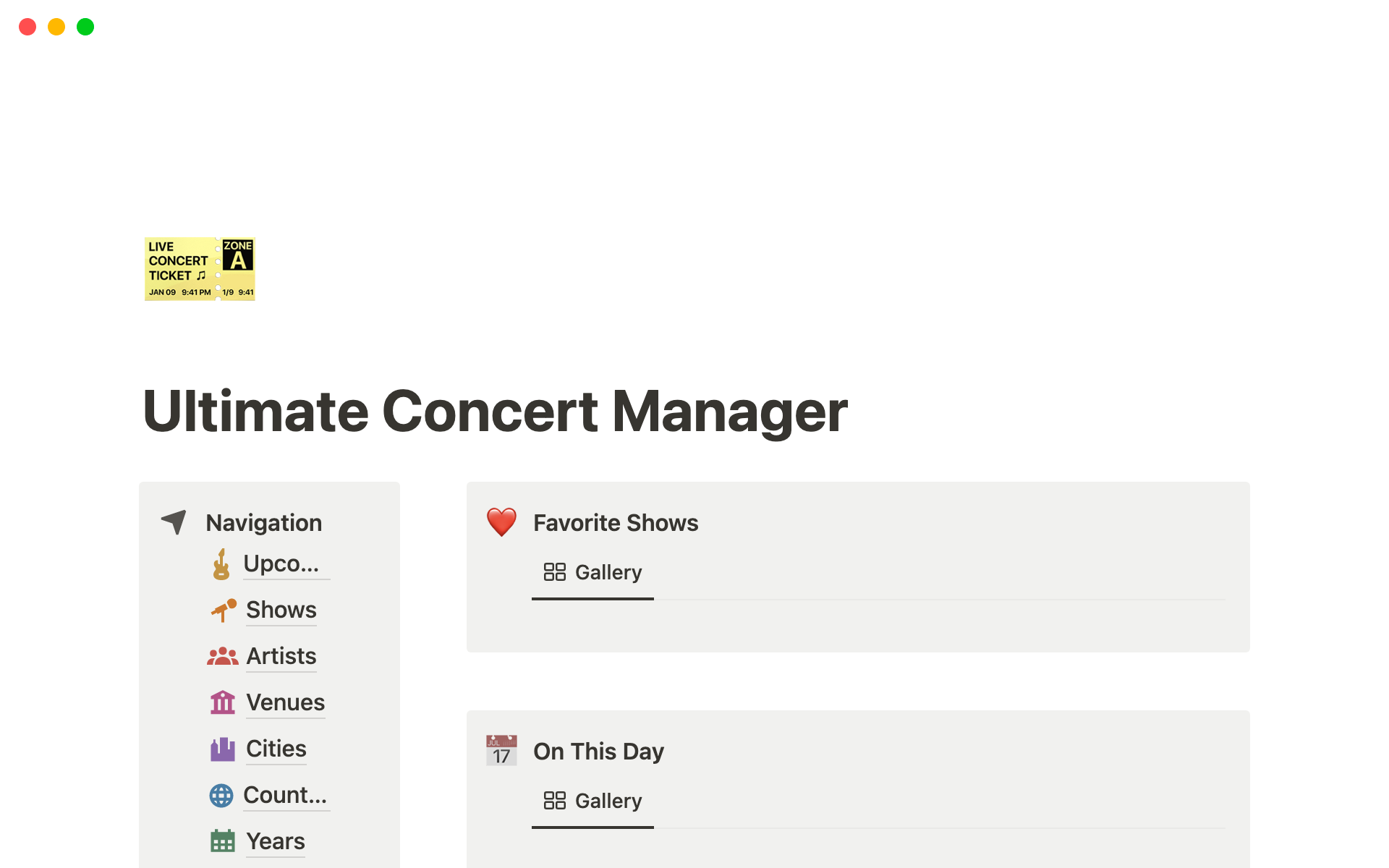Viewport: 1389px width, 868px height.
Task: Click the Artists group icon
Action: coord(222,656)
